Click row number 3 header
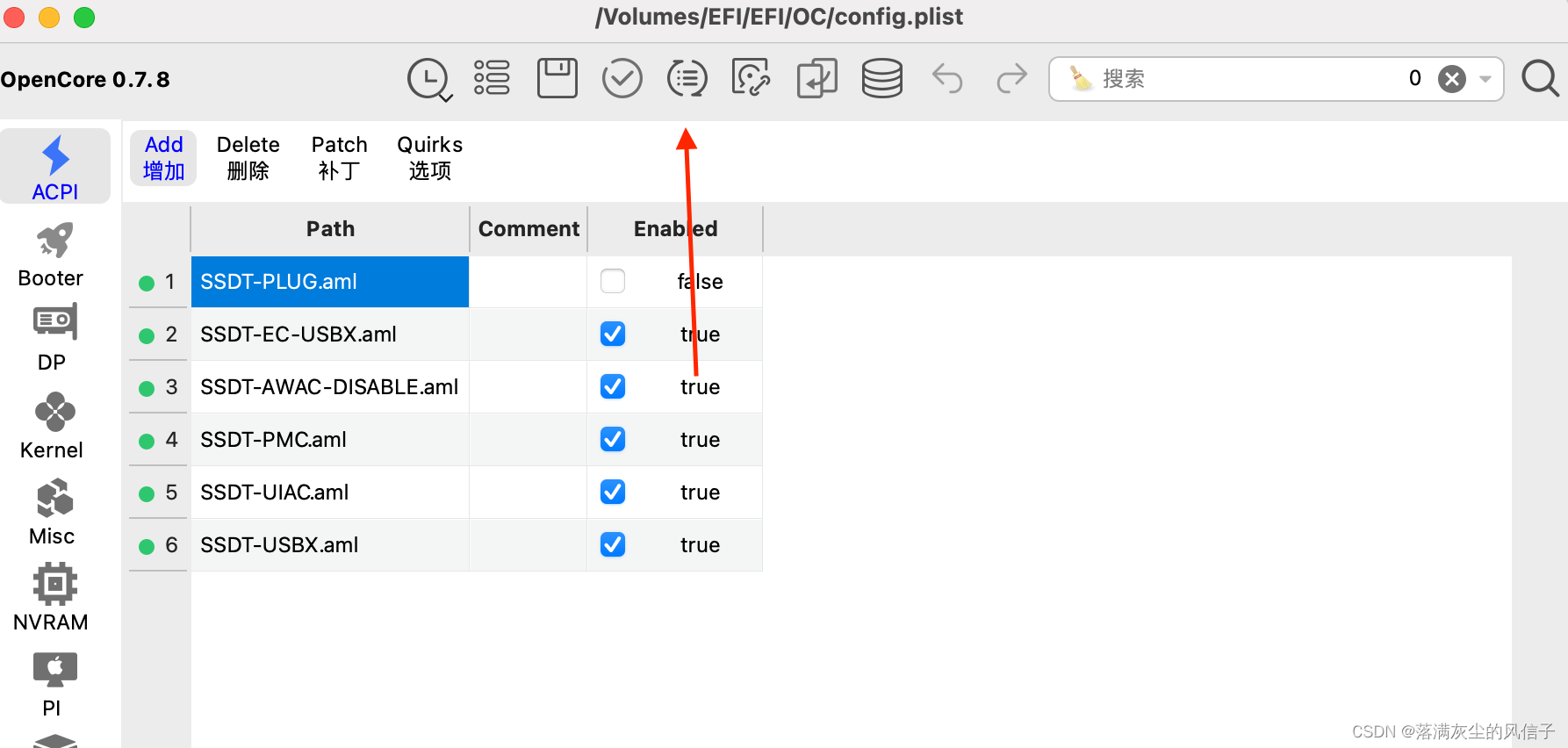The image size is (1568, 748). click(x=159, y=387)
